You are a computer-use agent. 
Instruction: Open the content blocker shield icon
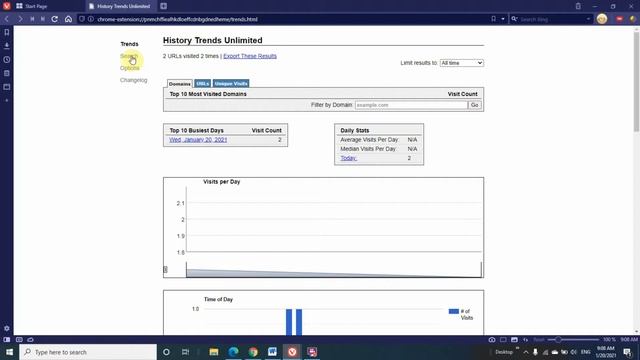click(82, 19)
